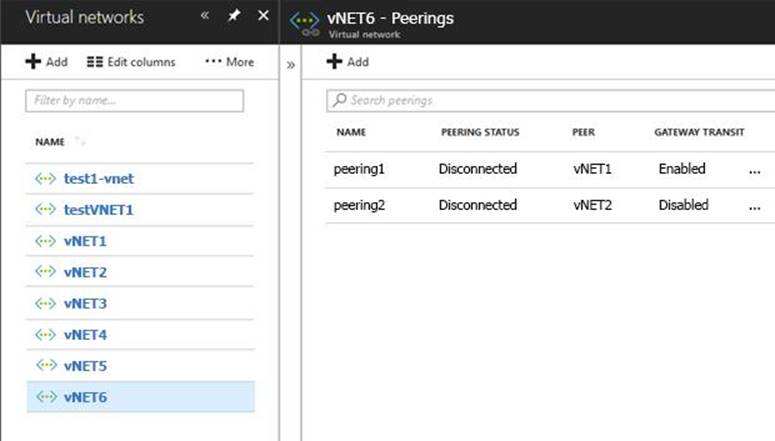Sort peerings by Peering Status column
The height and width of the screenshot is (441, 775).
tap(480, 133)
